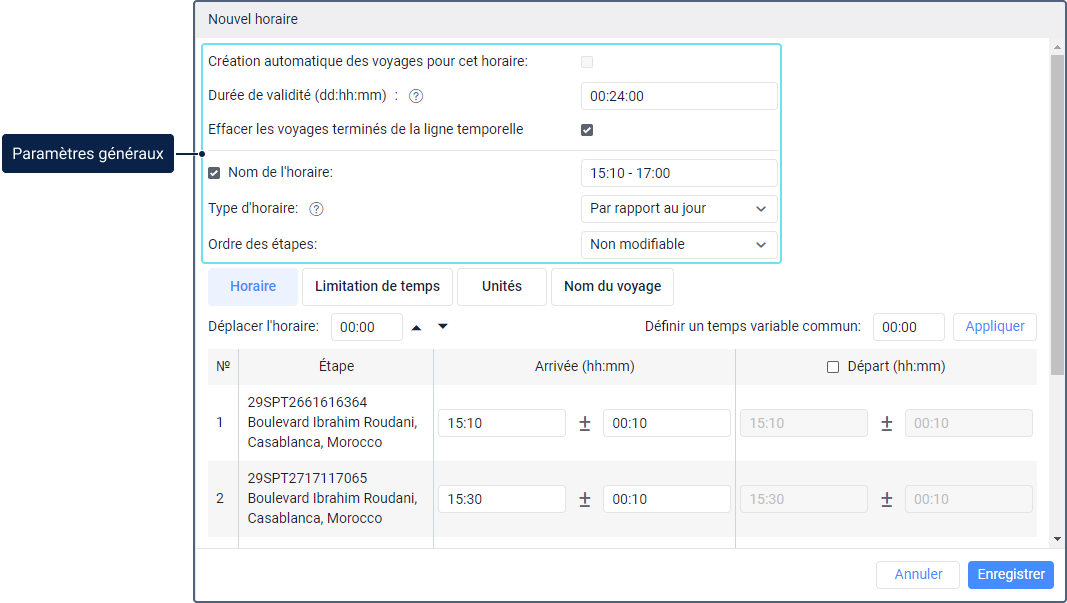Viewport: 1067px width, 603px height.
Task: Click the scrollbar up arrow
Action: 1057,47
